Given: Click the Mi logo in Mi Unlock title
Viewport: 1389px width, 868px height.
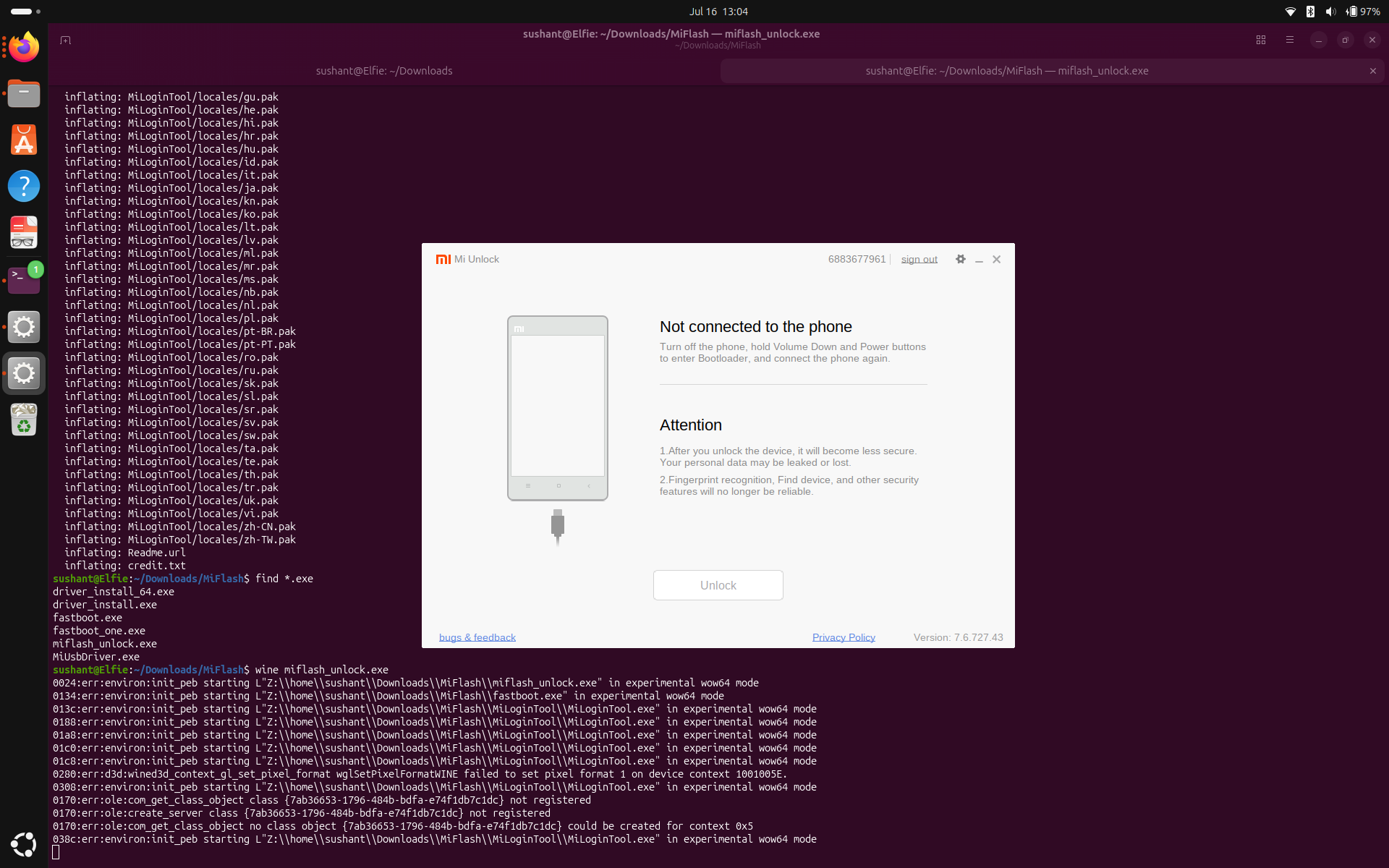Looking at the screenshot, I should pos(443,259).
